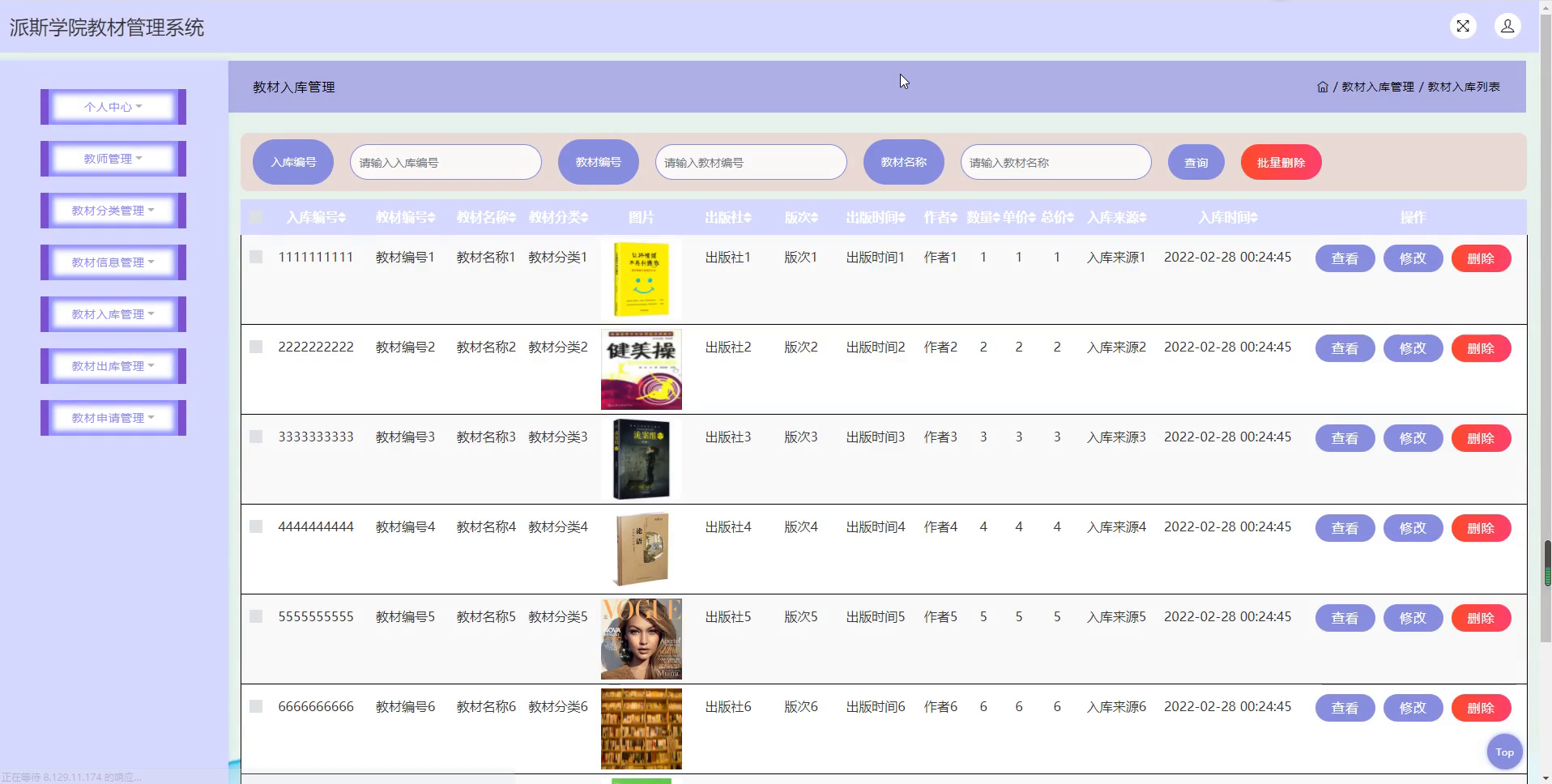Click the Top back-to-top button

point(1504,752)
